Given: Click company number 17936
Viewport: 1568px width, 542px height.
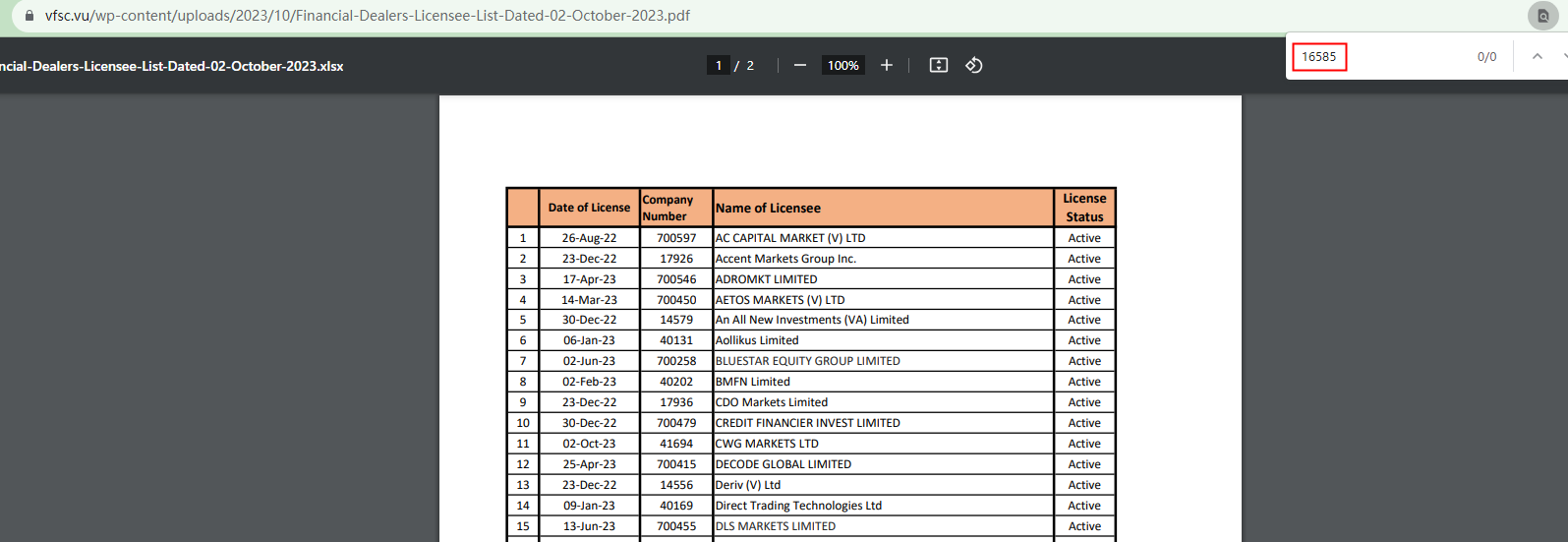Looking at the screenshot, I should 676,402.
